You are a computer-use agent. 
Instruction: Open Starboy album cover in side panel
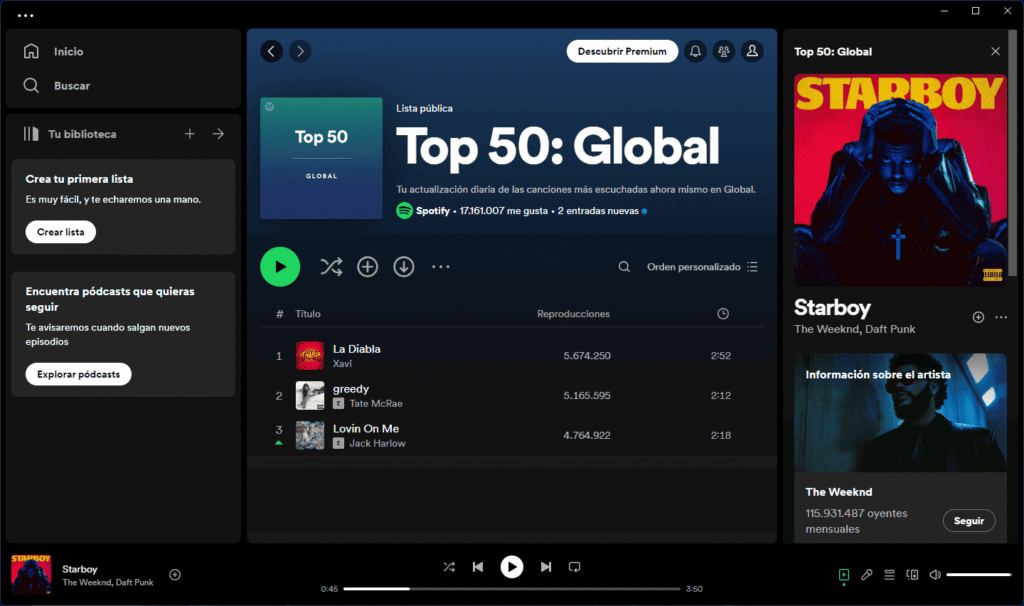(x=900, y=180)
